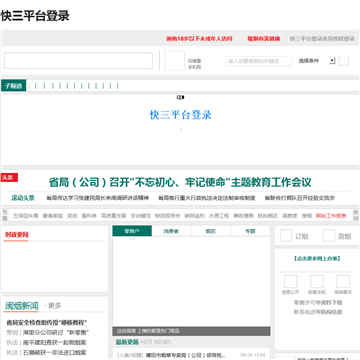
Task: Select the 零售户 tab
Action: click(132, 231)
